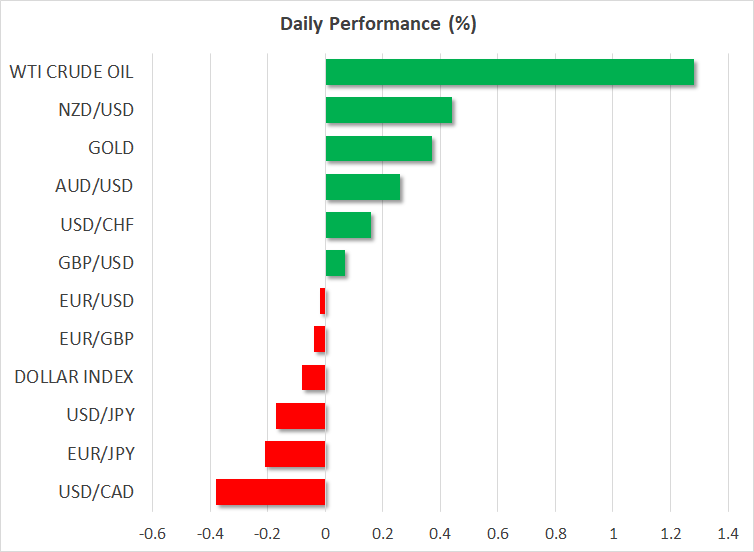The width and height of the screenshot is (754, 552).
Task: Select the NZD/USD green bar
Action: click(389, 110)
